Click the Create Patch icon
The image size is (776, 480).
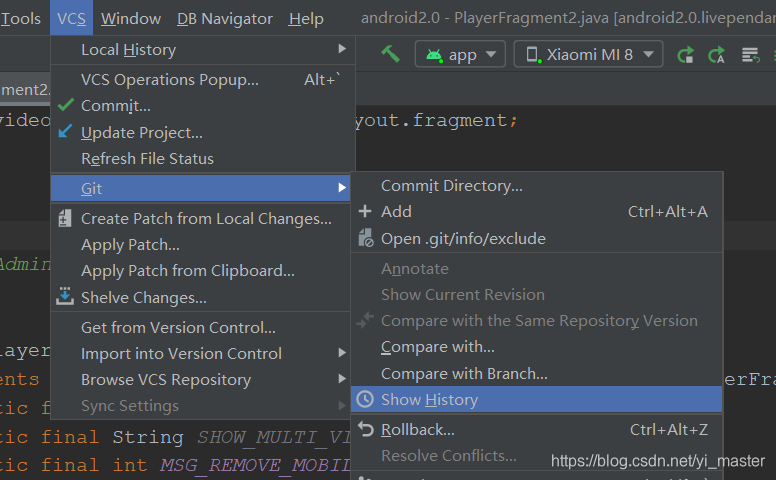pos(64,218)
